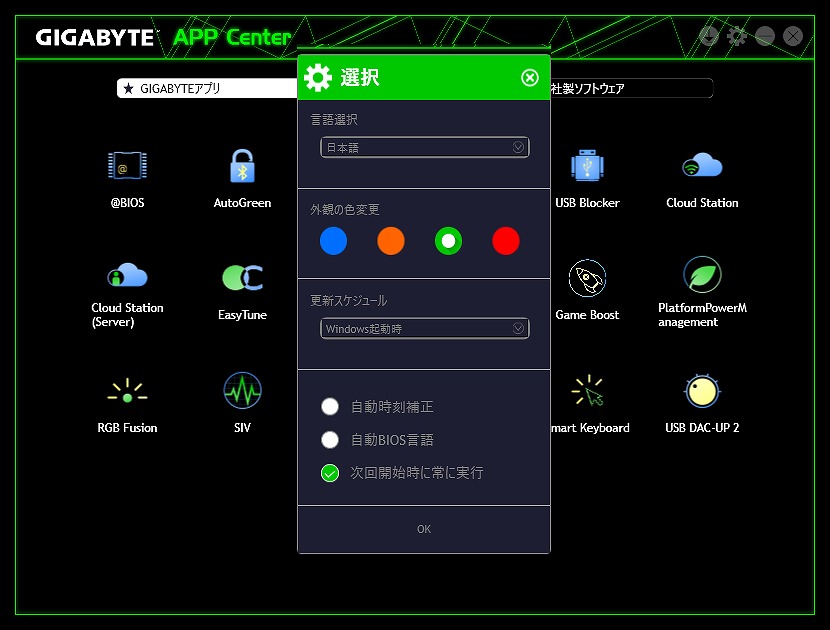This screenshot has width=830, height=630.
Task: Minimize the APP Center window
Action: (765, 36)
